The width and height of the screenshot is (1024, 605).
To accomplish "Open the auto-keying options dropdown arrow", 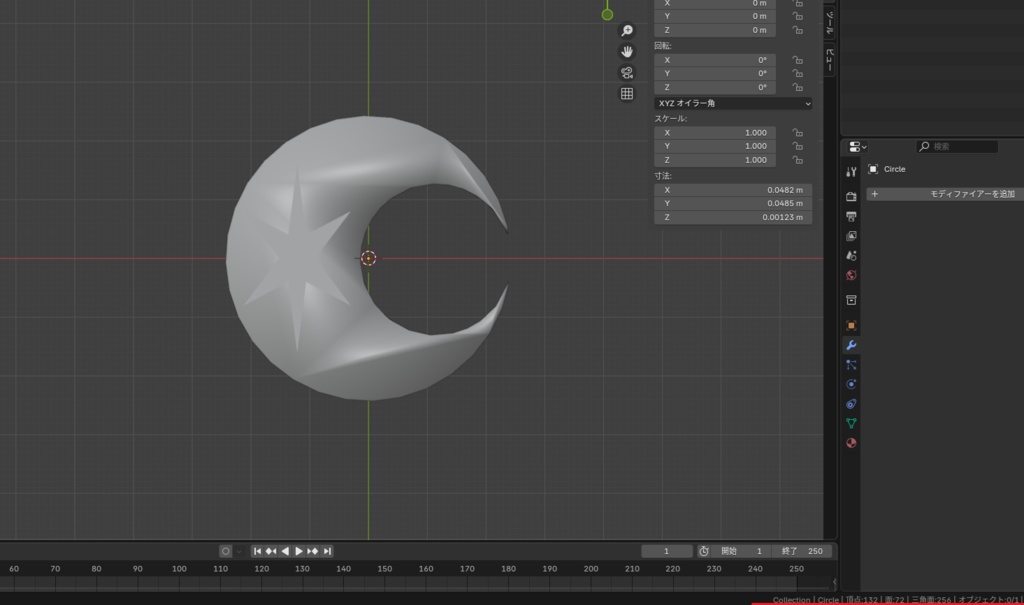I will 239,551.
